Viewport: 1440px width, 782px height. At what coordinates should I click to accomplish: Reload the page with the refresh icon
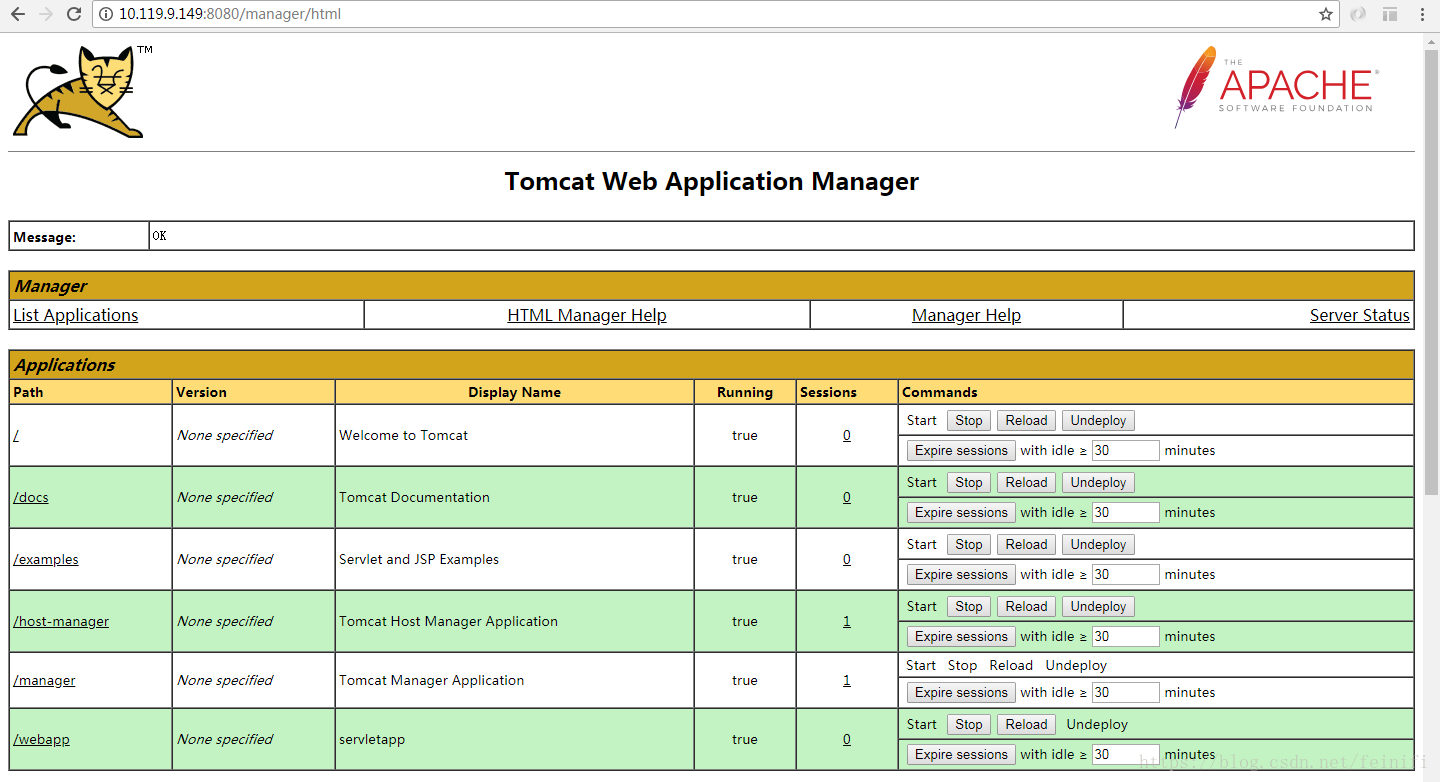point(74,14)
